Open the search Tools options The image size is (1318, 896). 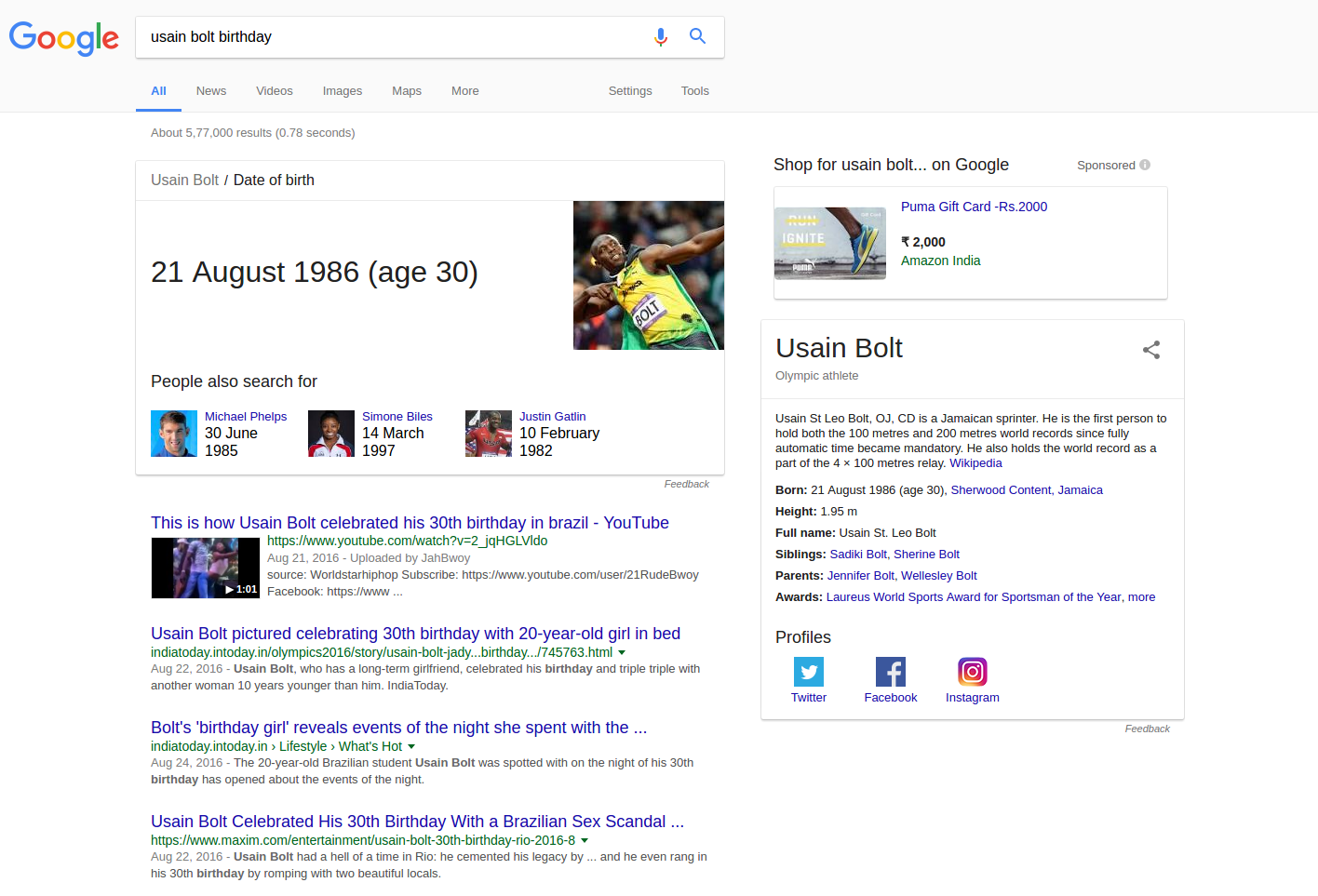click(x=695, y=91)
